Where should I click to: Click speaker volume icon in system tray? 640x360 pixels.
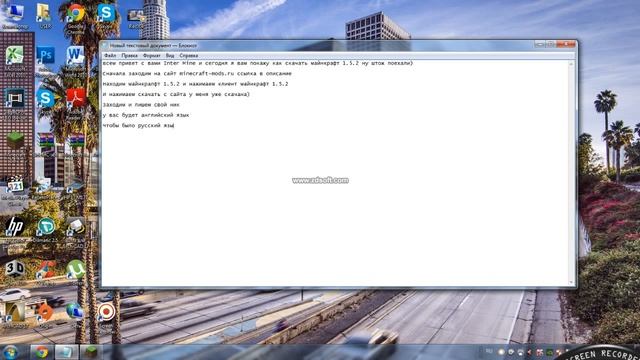pyautogui.click(x=530, y=352)
